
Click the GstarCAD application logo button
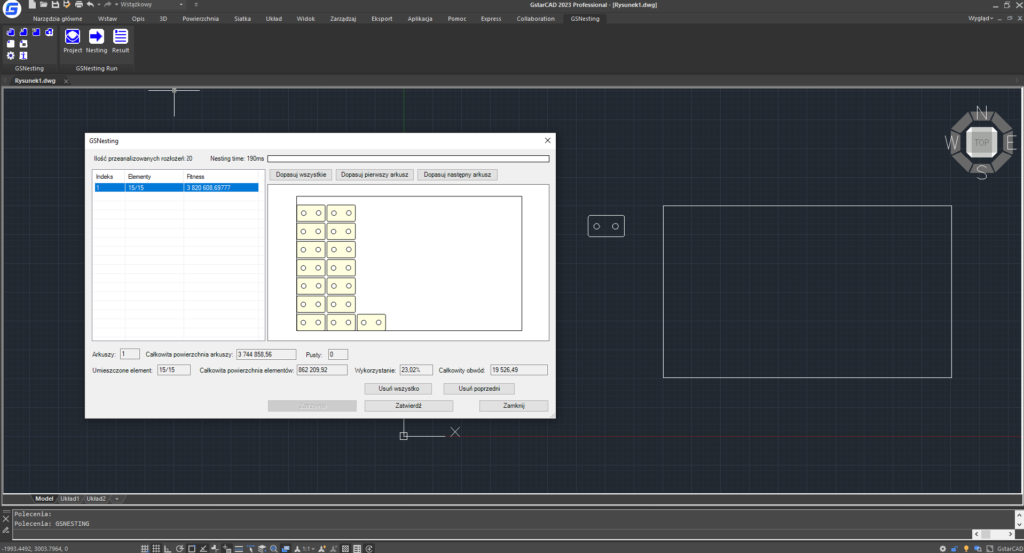coord(11,7)
